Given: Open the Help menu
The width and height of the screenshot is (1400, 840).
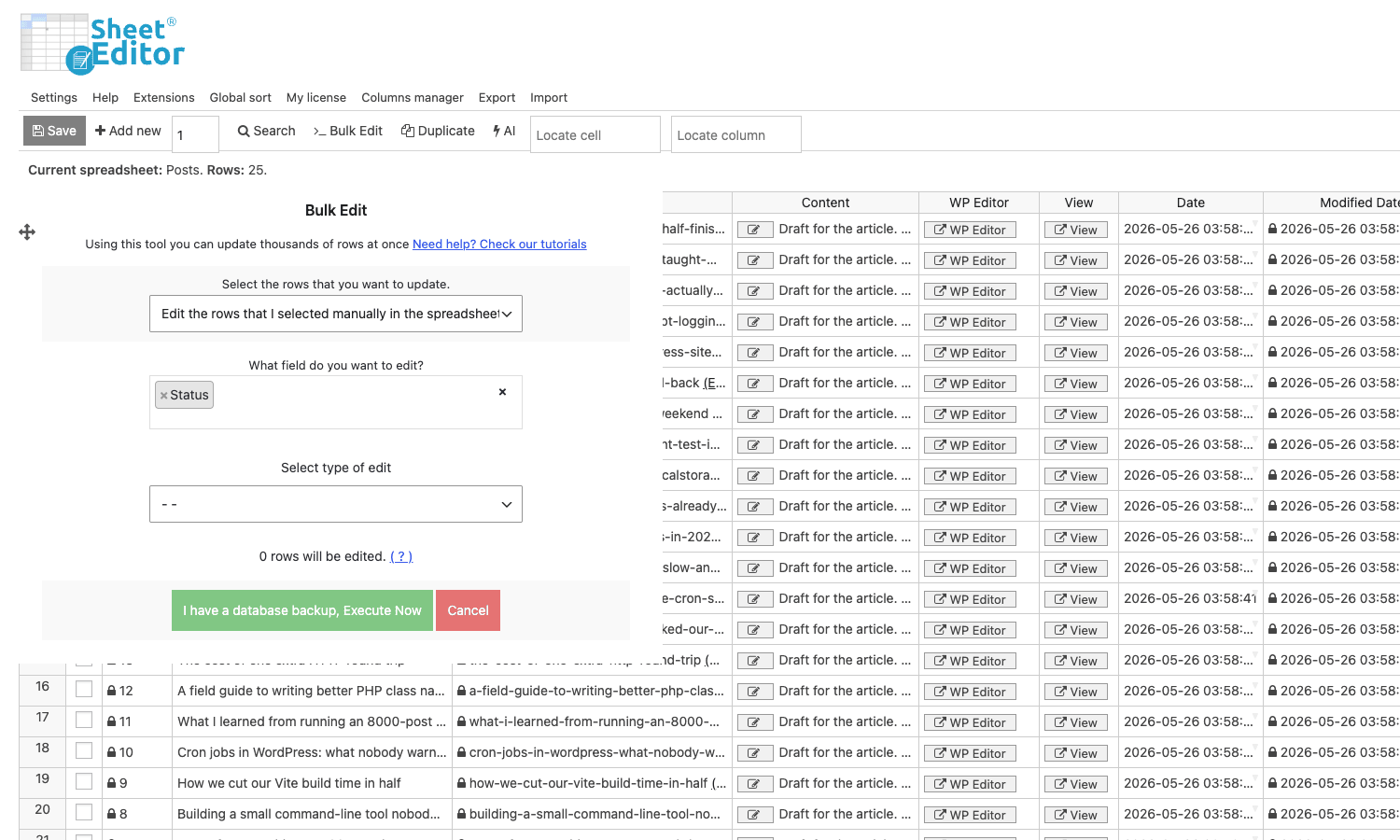Looking at the screenshot, I should coord(105,97).
